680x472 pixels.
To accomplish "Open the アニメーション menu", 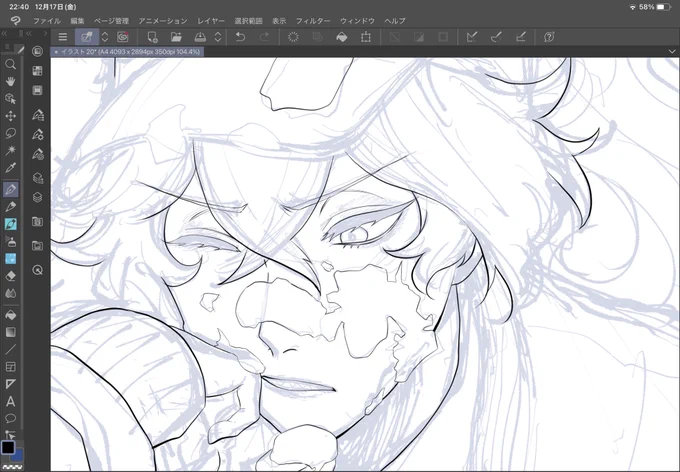I will pyautogui.click(x=163, y=21).
